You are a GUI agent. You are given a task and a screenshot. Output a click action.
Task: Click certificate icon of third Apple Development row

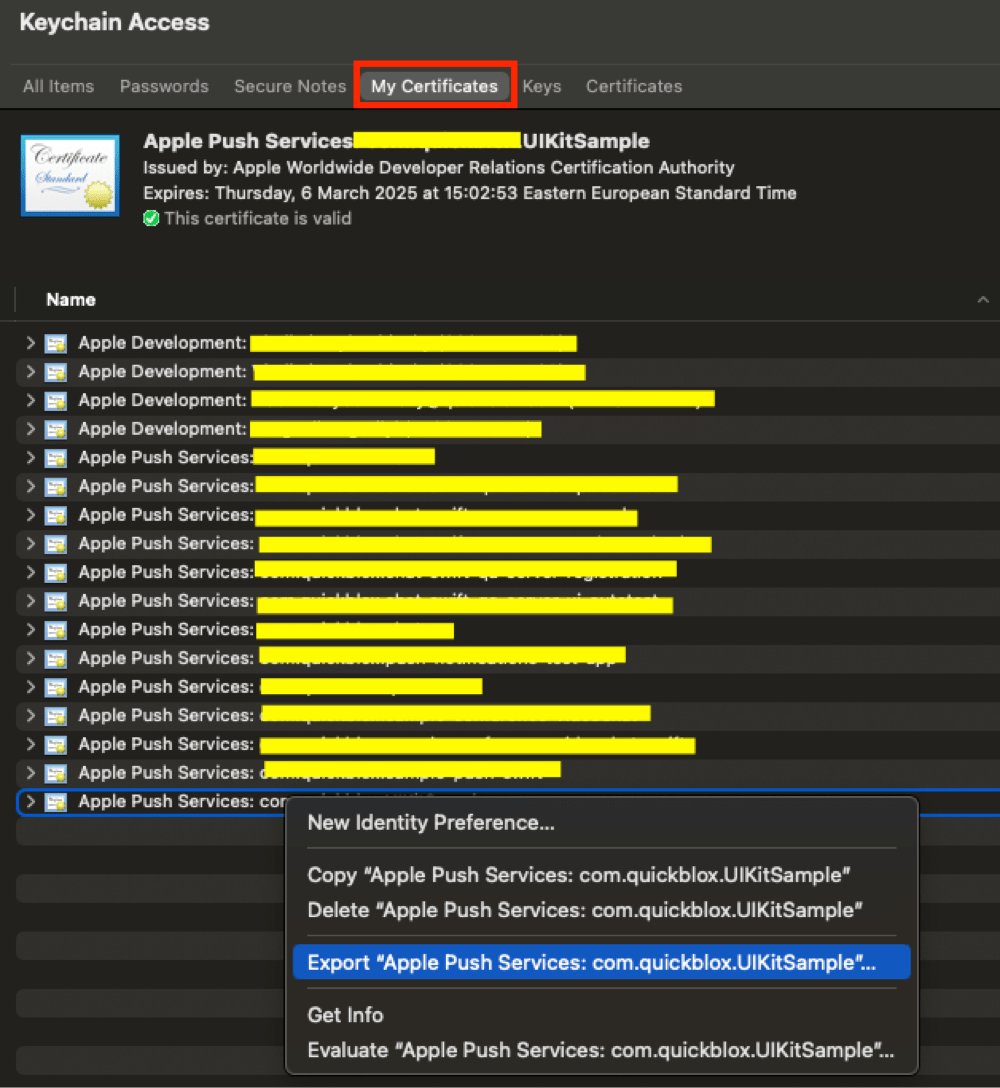[x=56, y=401]
